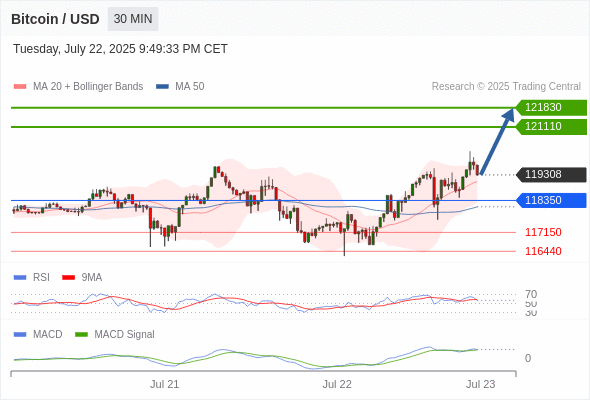The image size is (590, 400).
Task: Click the Research © 2025 Trading Central text
Action: click(x=506, y=87)
